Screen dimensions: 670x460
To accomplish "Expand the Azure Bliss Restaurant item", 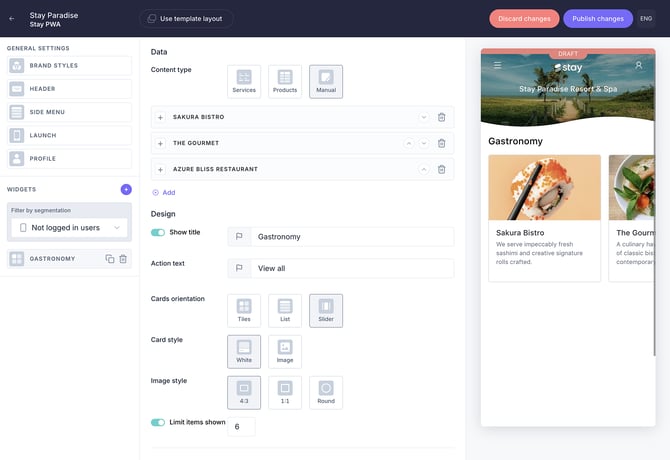I will (x=160, y=170).
